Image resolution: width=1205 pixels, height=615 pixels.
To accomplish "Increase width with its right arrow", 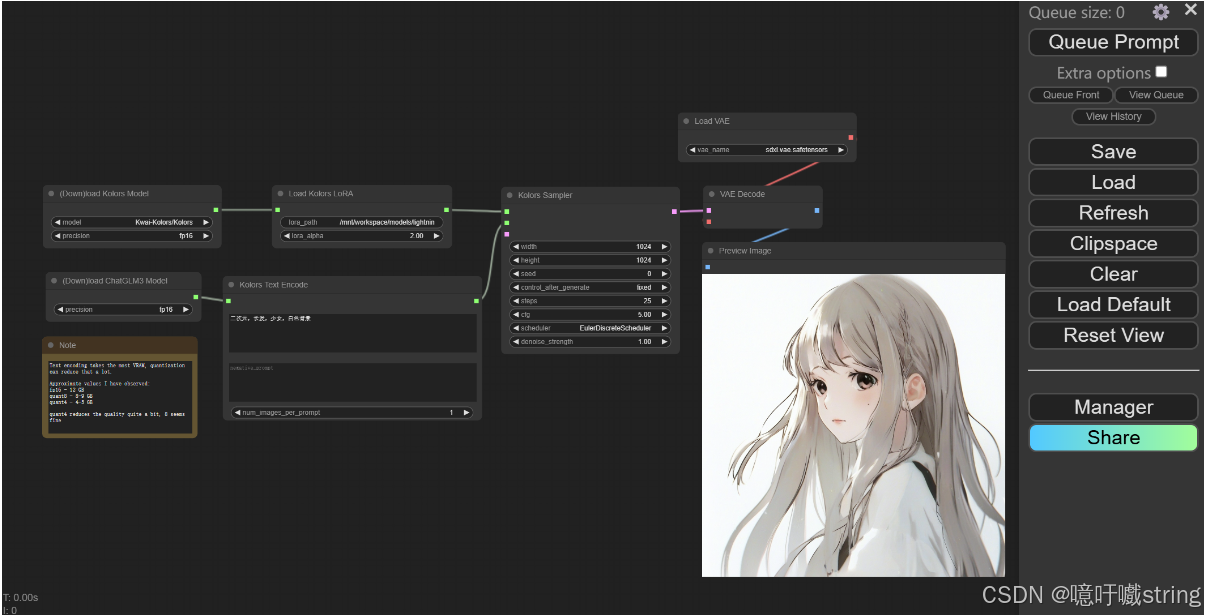I will pos(664,247).
